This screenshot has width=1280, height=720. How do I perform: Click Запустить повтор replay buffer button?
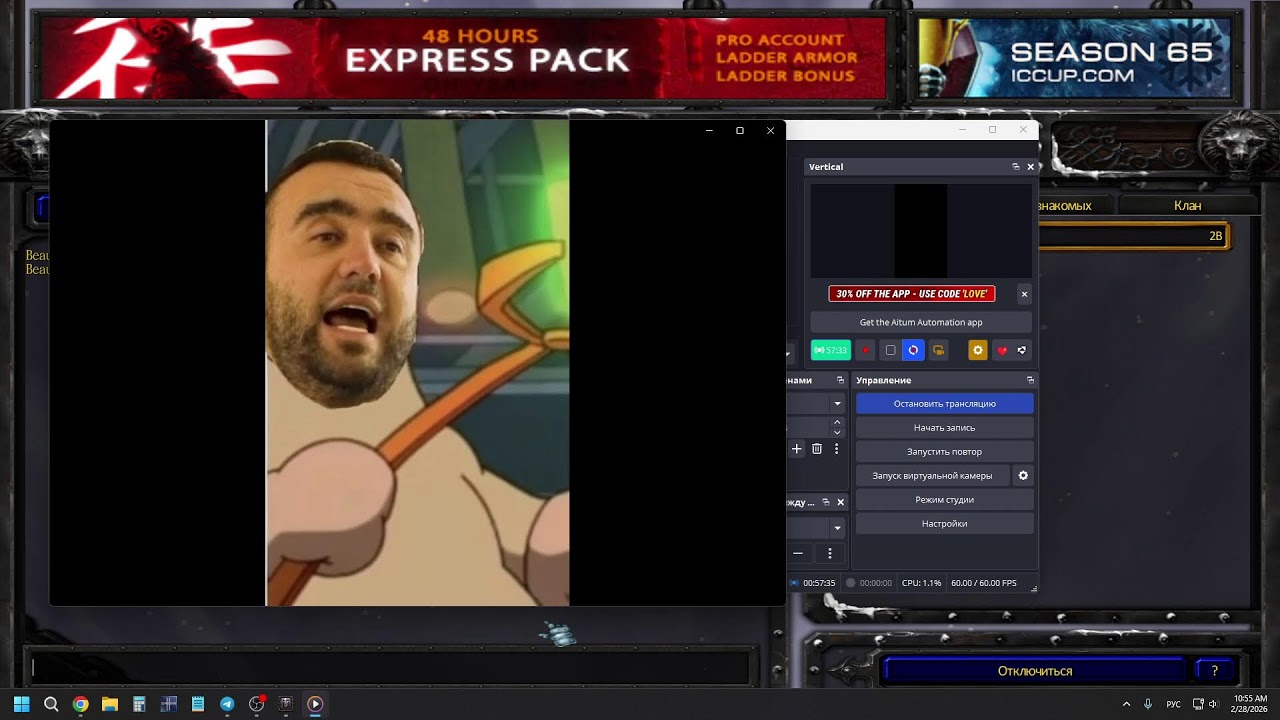coord(945,452)
